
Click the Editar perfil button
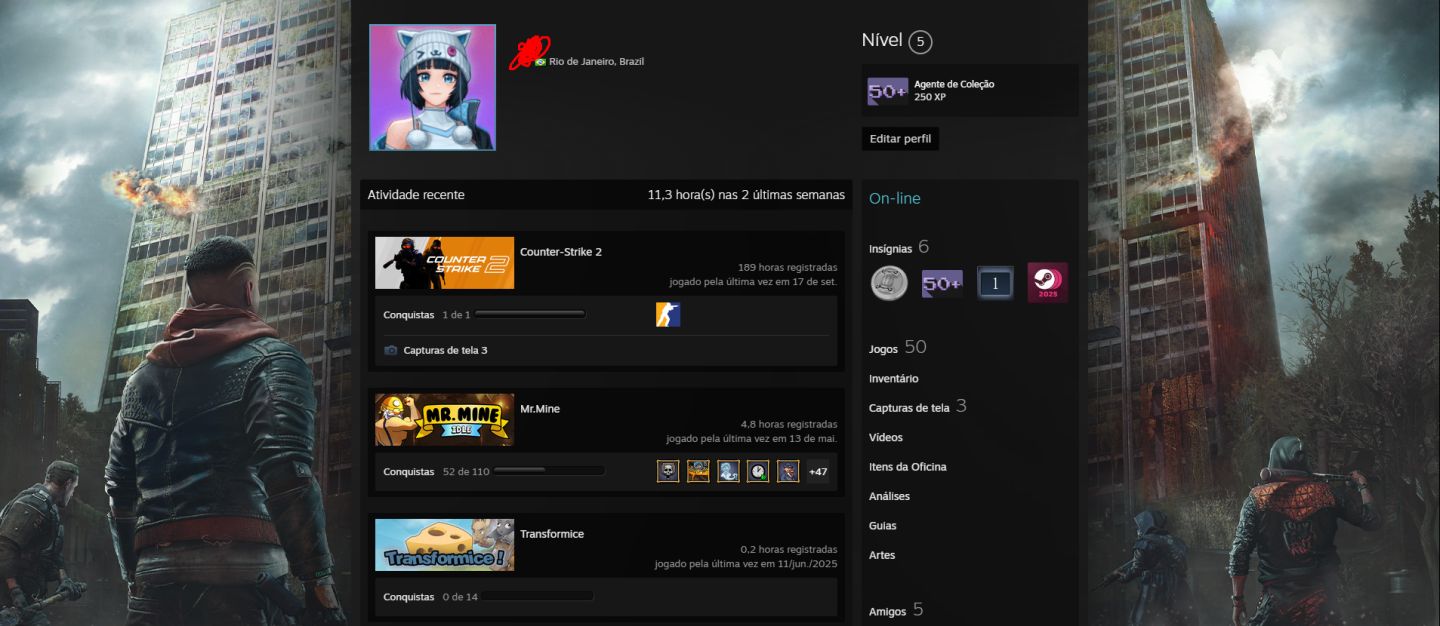click(900, 139)
